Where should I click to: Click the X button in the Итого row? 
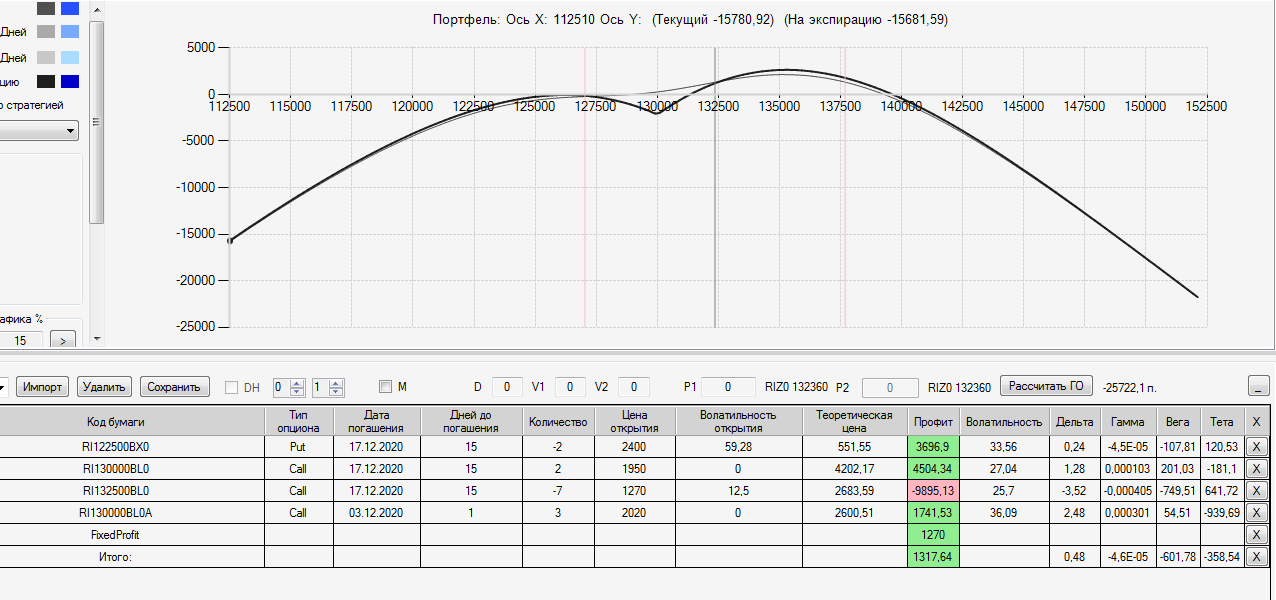(1257, 557)
